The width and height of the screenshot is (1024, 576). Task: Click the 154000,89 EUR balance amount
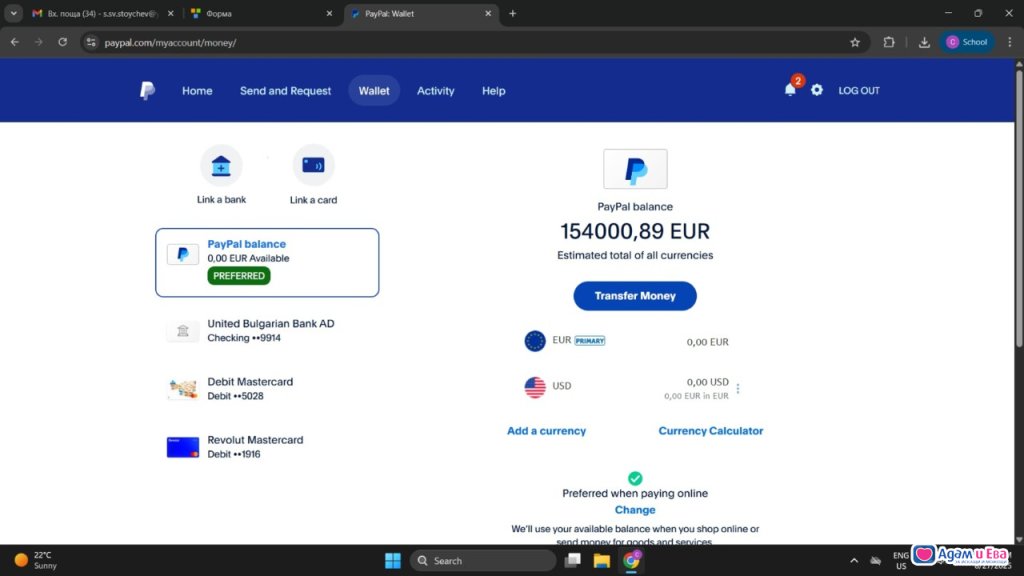(x=635, y=231)
